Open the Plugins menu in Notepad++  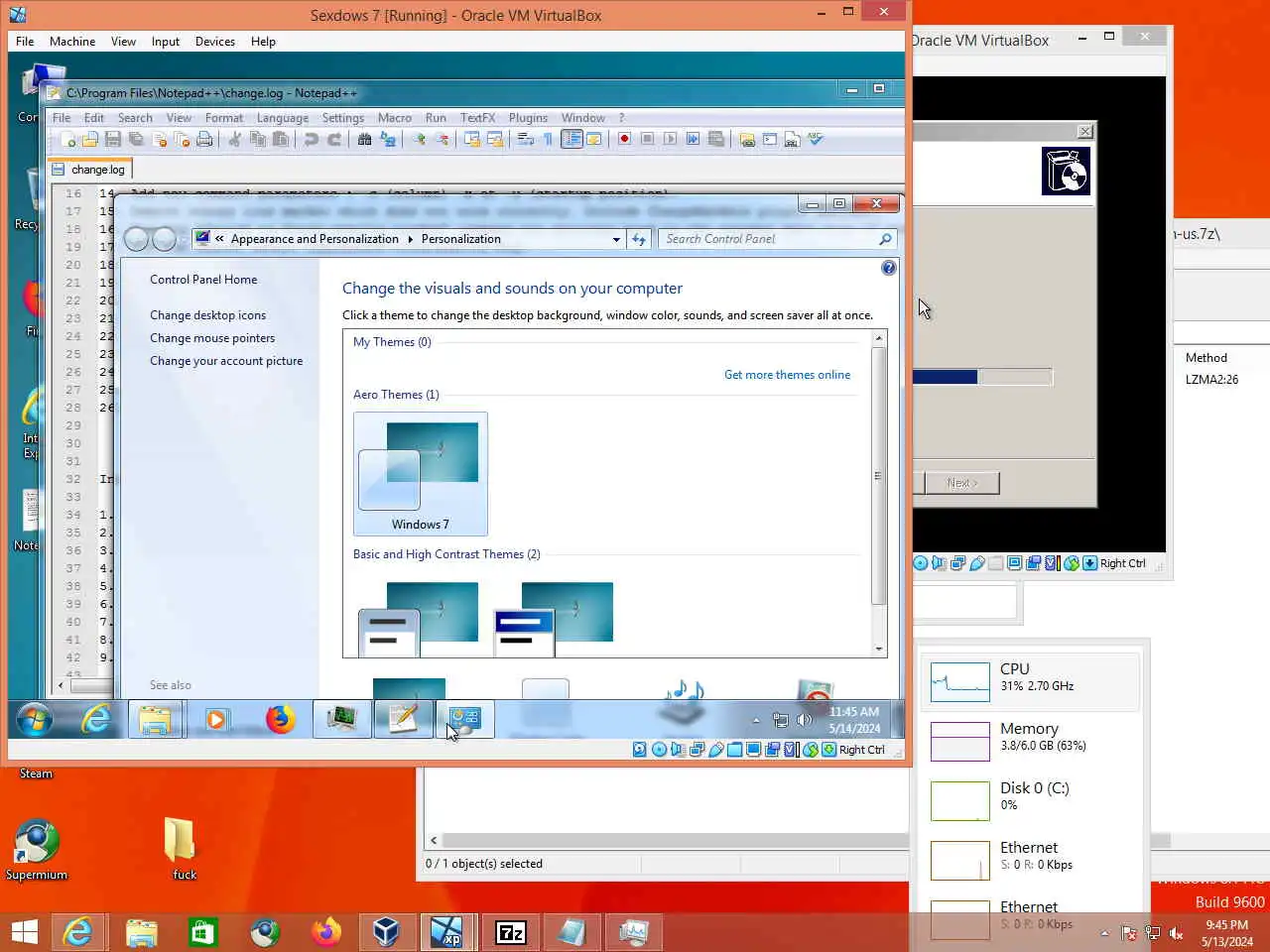pos(528,118)
